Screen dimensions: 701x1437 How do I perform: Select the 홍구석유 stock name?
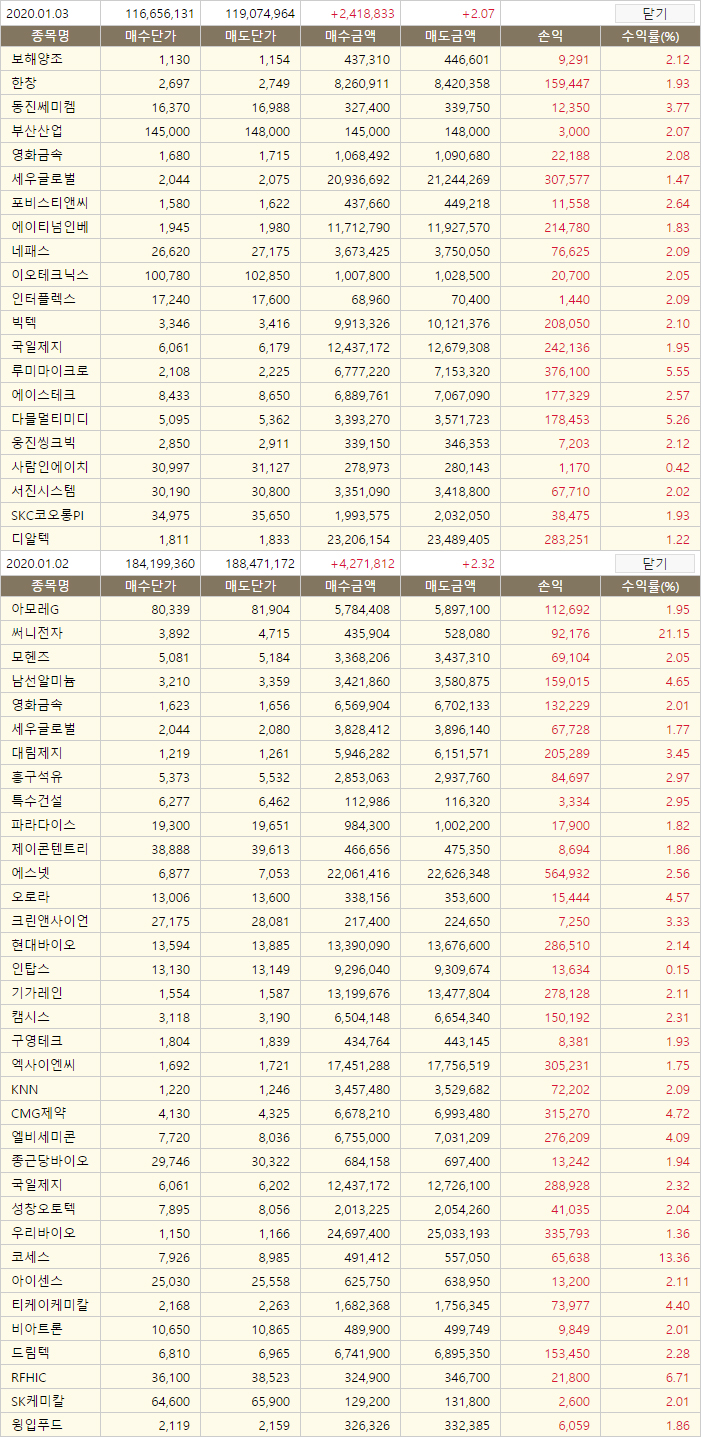pyautogui.click(x=36, y=777)
